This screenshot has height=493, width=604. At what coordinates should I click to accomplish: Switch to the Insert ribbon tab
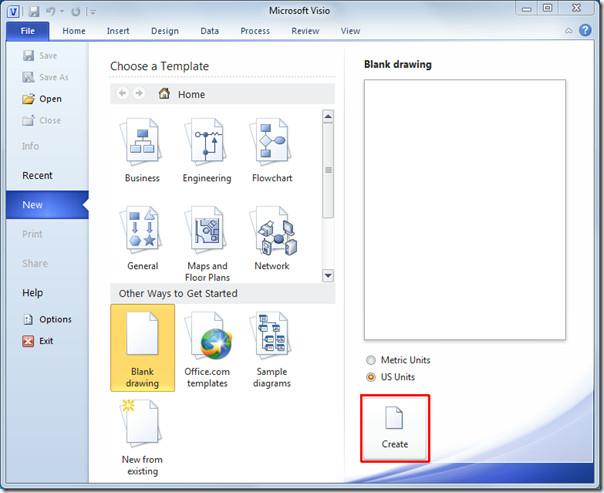[x=118, y=31]
